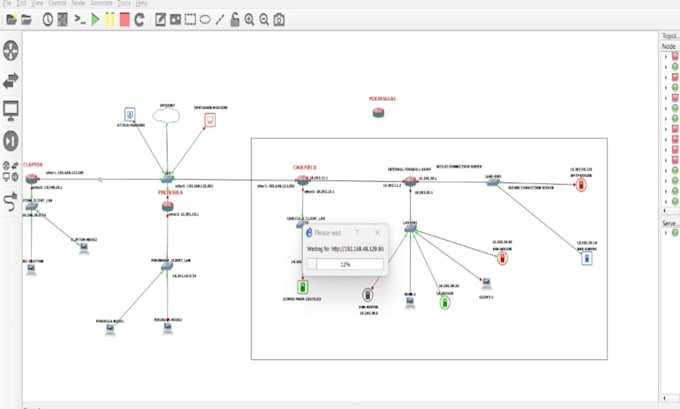Open the Node menu
Image resolution: width=680 pixels, height=409 pixels.
coord(78,3)
